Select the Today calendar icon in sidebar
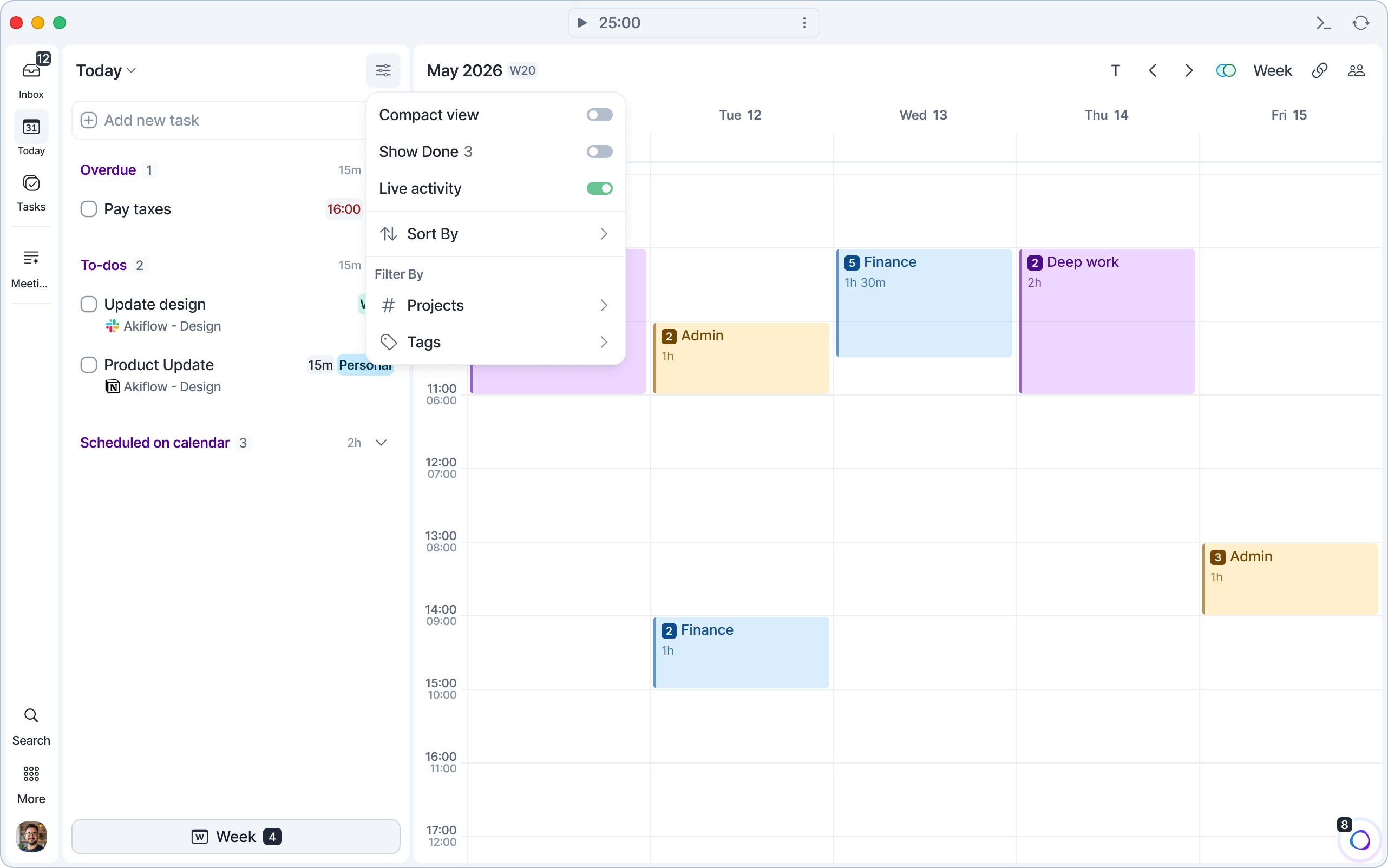 [x=31, y=127]
